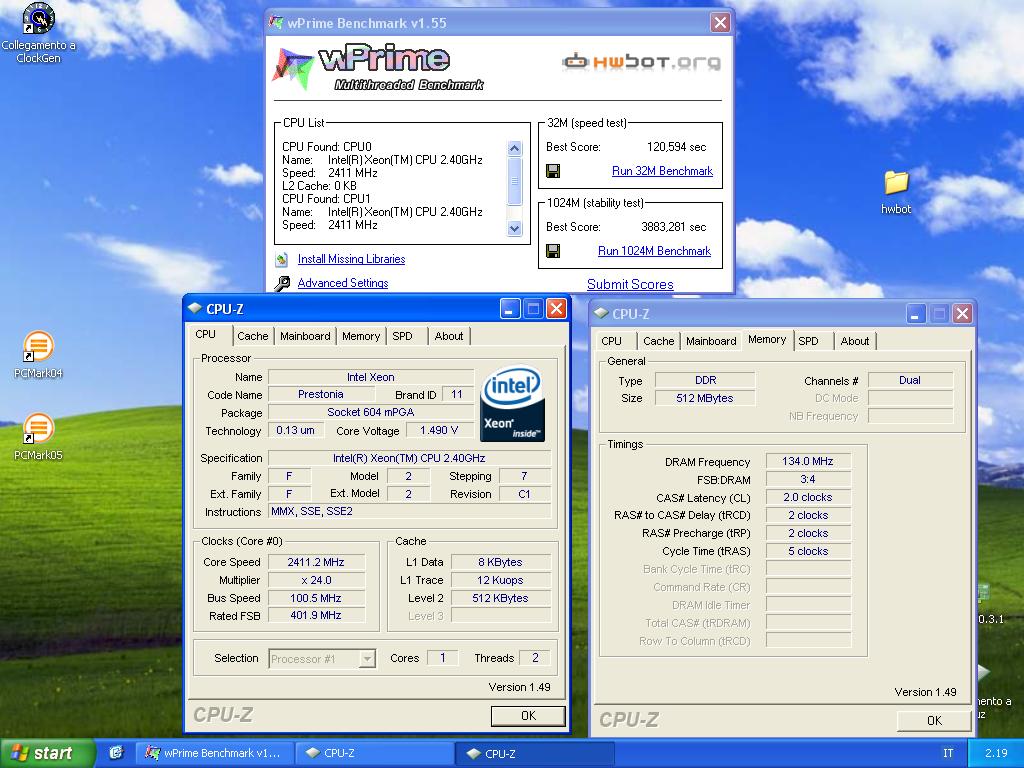Click the CAS# Latency value 2.0 clocks

[x=808, y=498]
